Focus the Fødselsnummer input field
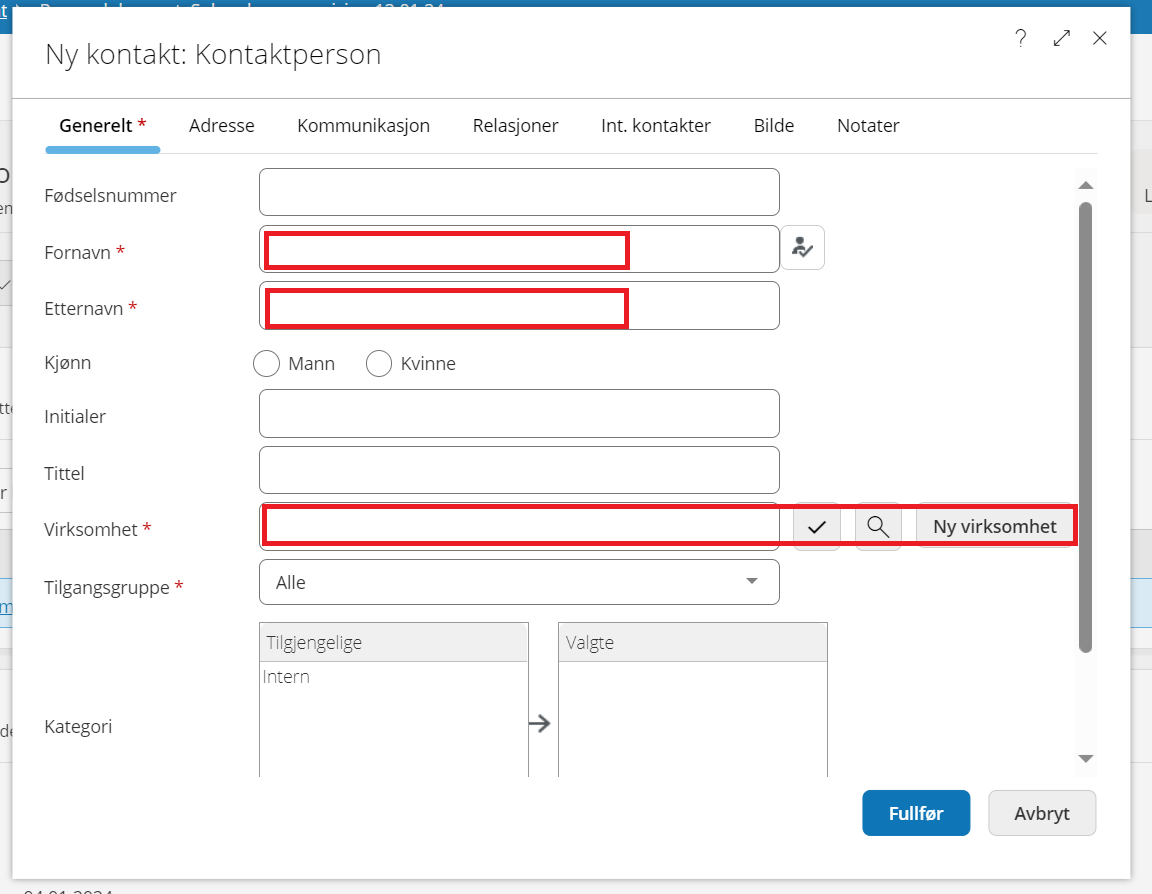This screenshot has height=894, width=1152. tap(518, 192)
